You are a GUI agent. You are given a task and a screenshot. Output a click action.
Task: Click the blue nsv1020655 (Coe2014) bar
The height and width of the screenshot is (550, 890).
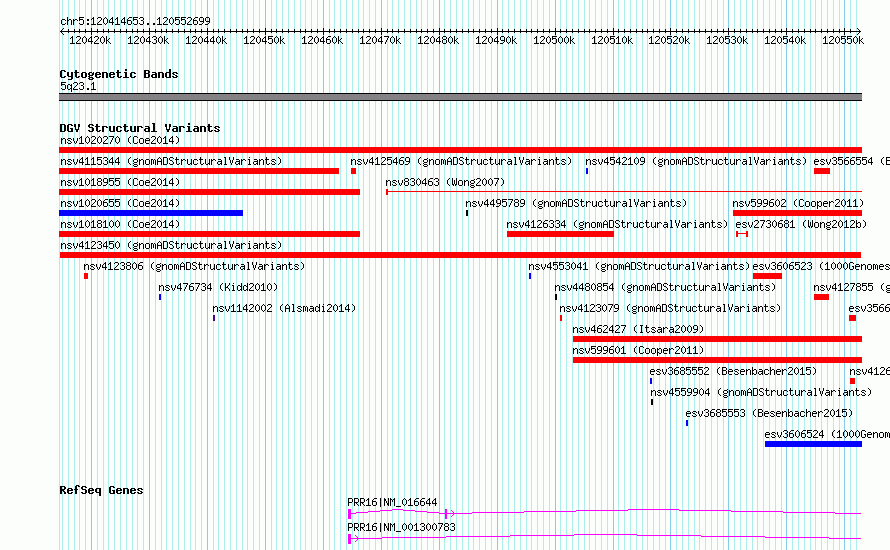click(151, 213)
